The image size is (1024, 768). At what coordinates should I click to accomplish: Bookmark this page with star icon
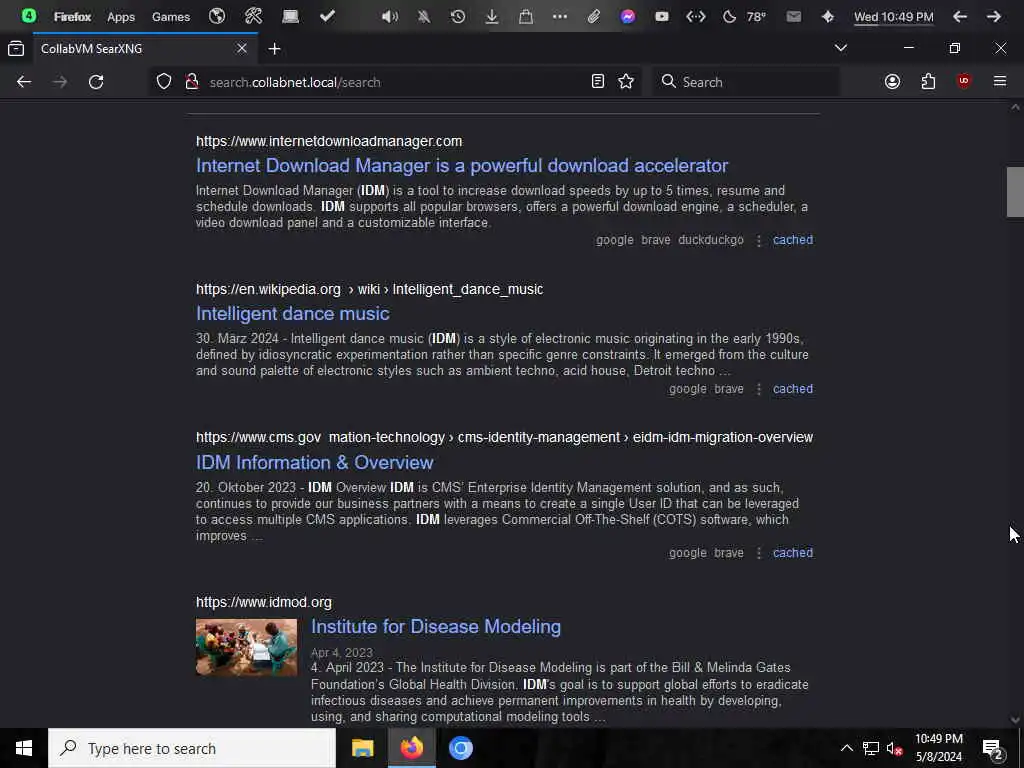click(x=626, y=82)
